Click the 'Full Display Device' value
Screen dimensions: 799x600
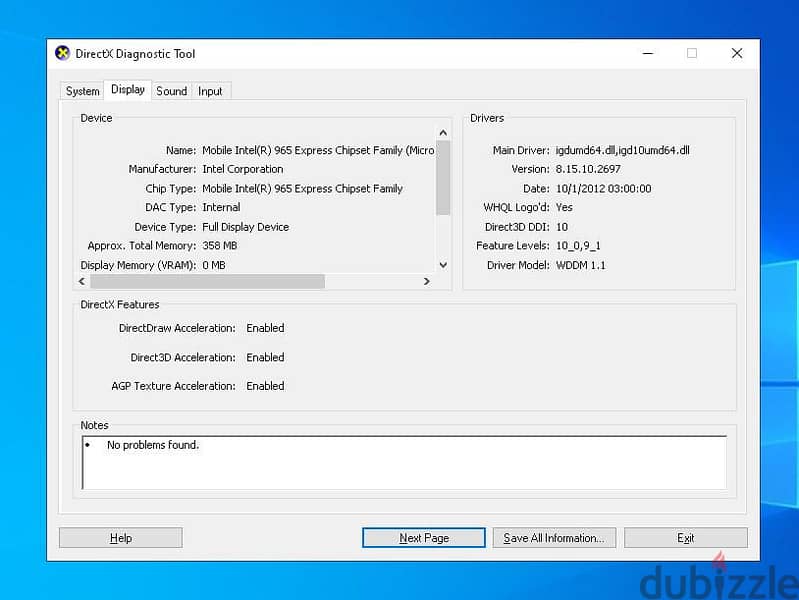(x=246, y=227)
